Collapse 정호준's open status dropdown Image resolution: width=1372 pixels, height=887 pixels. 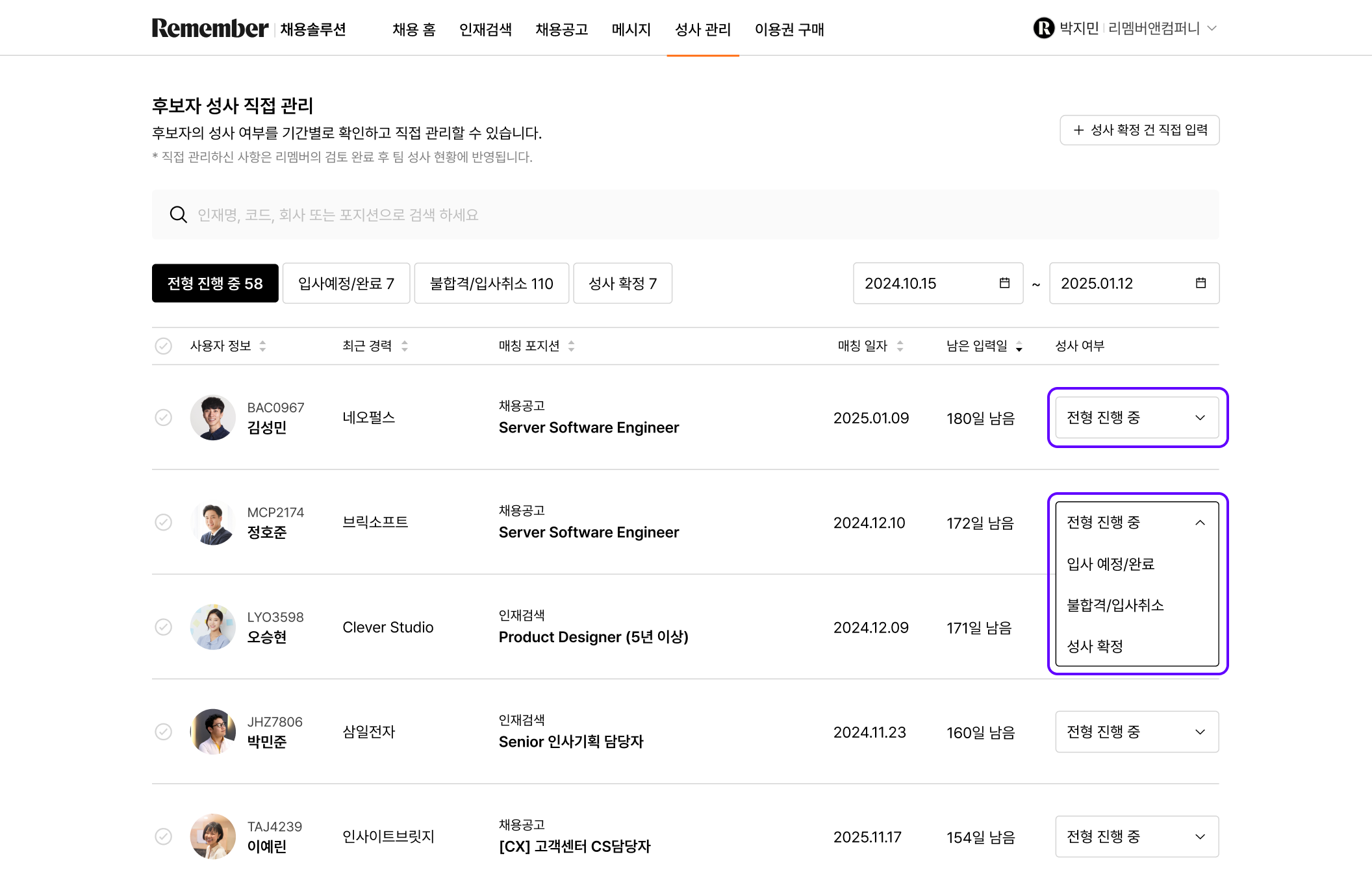click(1200, 523)
